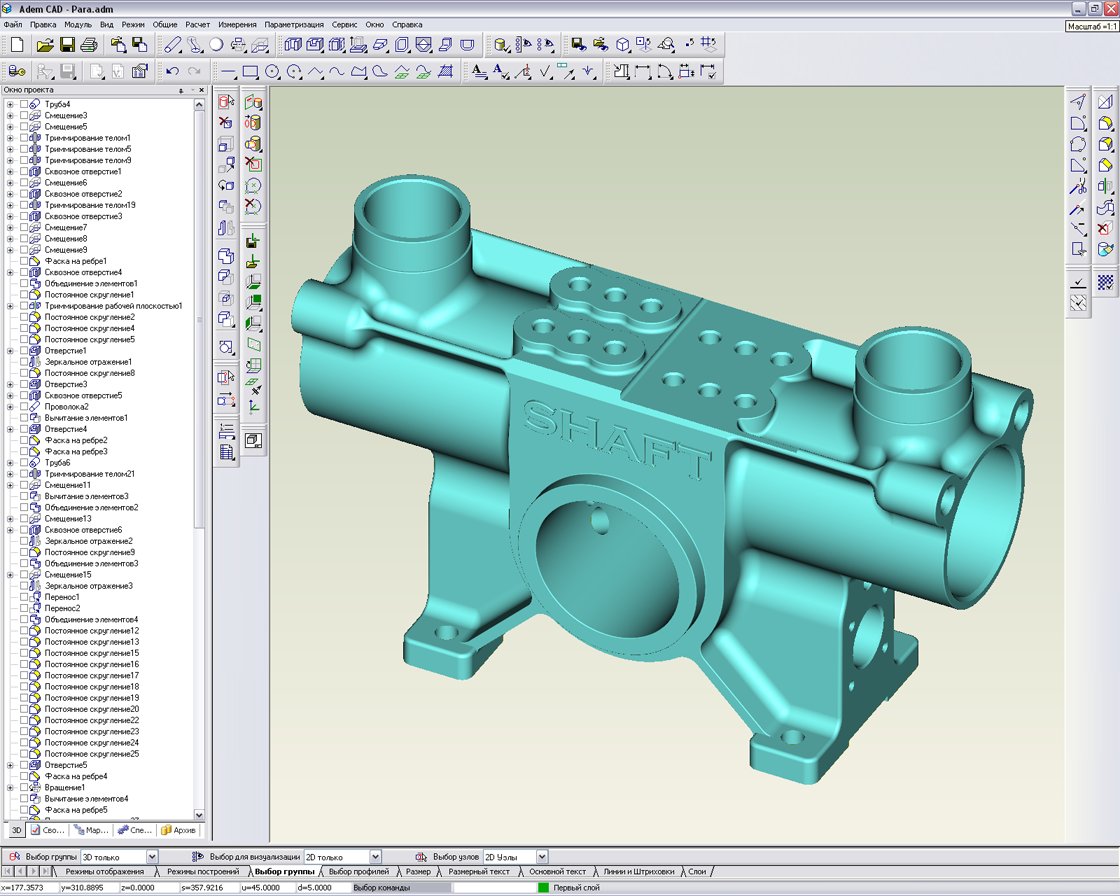Screen dimensions: 1120x896
Task: Click the Print icon in toolbar
Action: (x=89, y=45)
